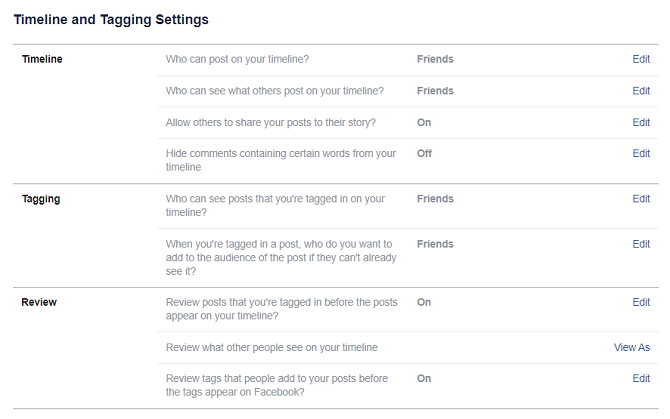
Task: Click the Off value for hide comments
Action: 425,154
